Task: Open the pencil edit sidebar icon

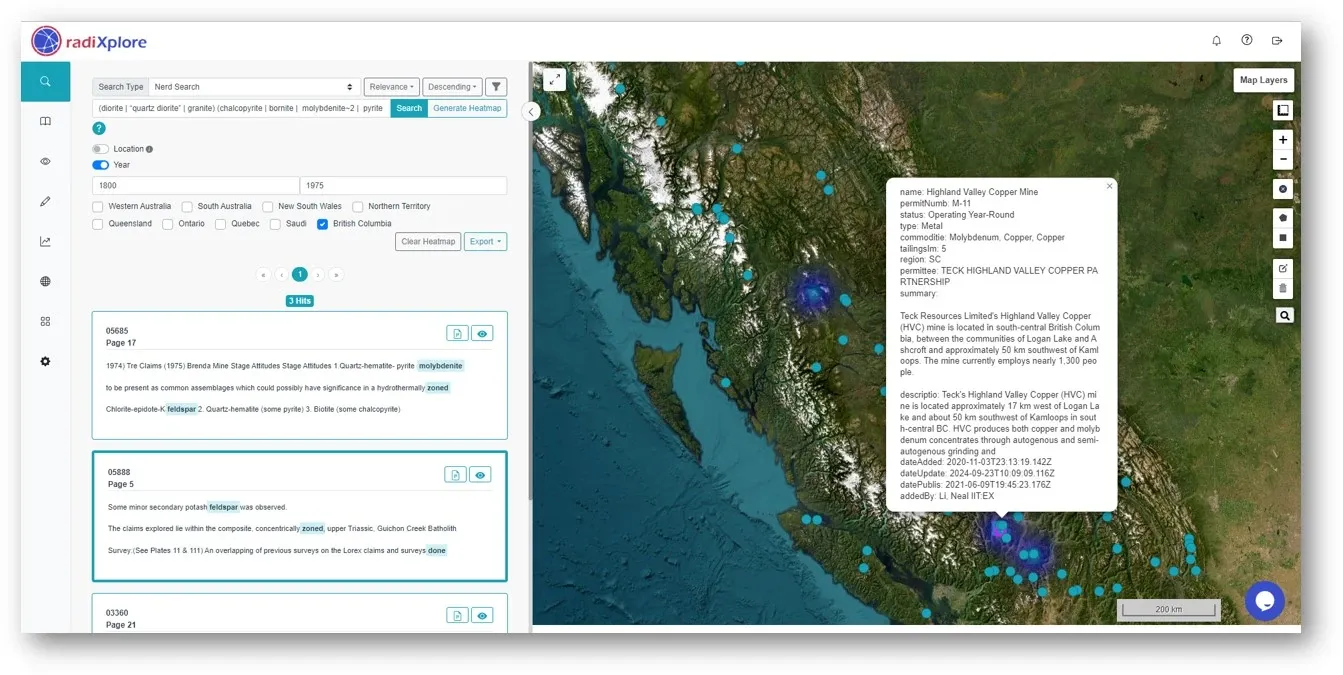Action: coord(45,201)
